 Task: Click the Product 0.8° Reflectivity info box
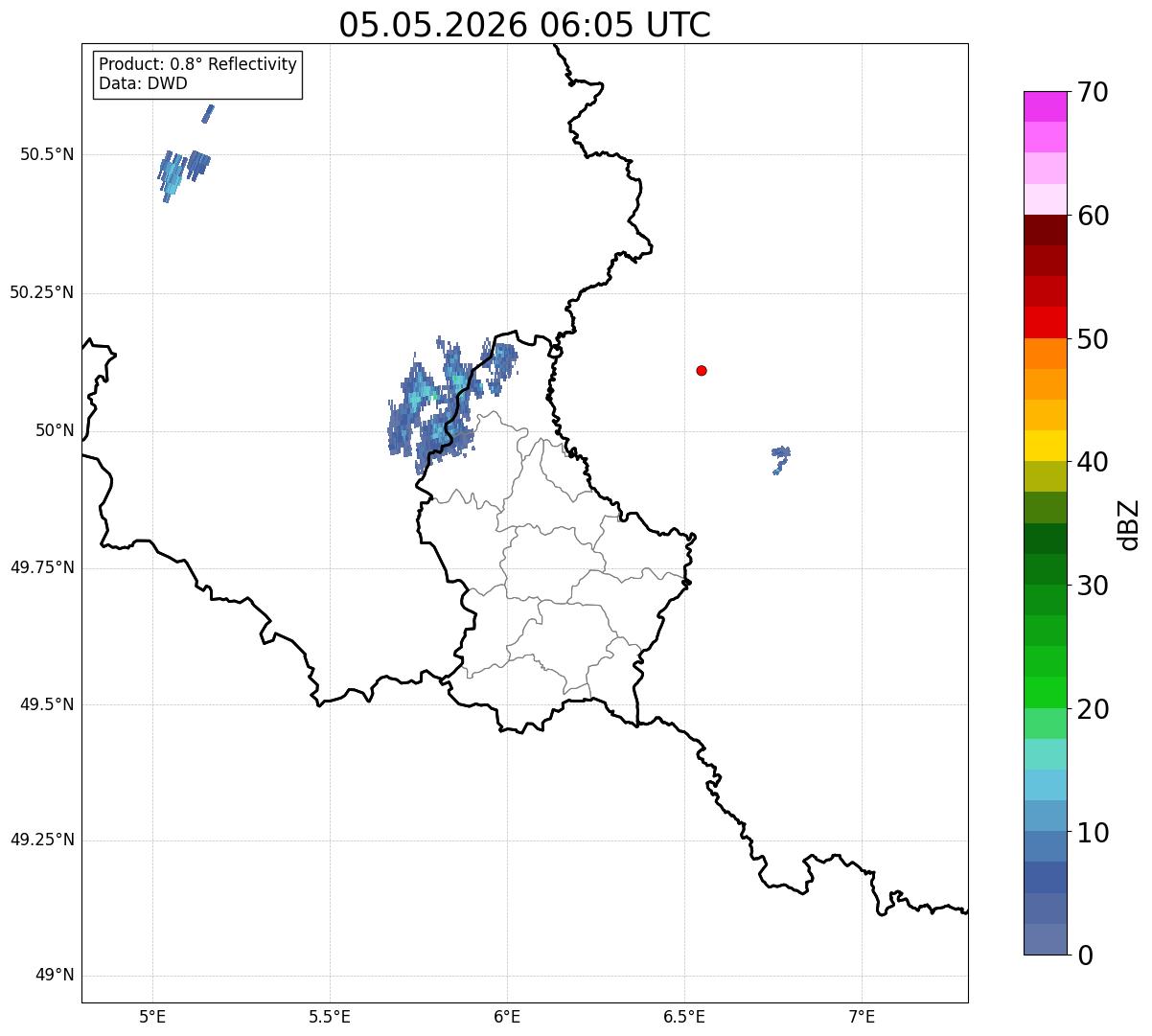197,74
